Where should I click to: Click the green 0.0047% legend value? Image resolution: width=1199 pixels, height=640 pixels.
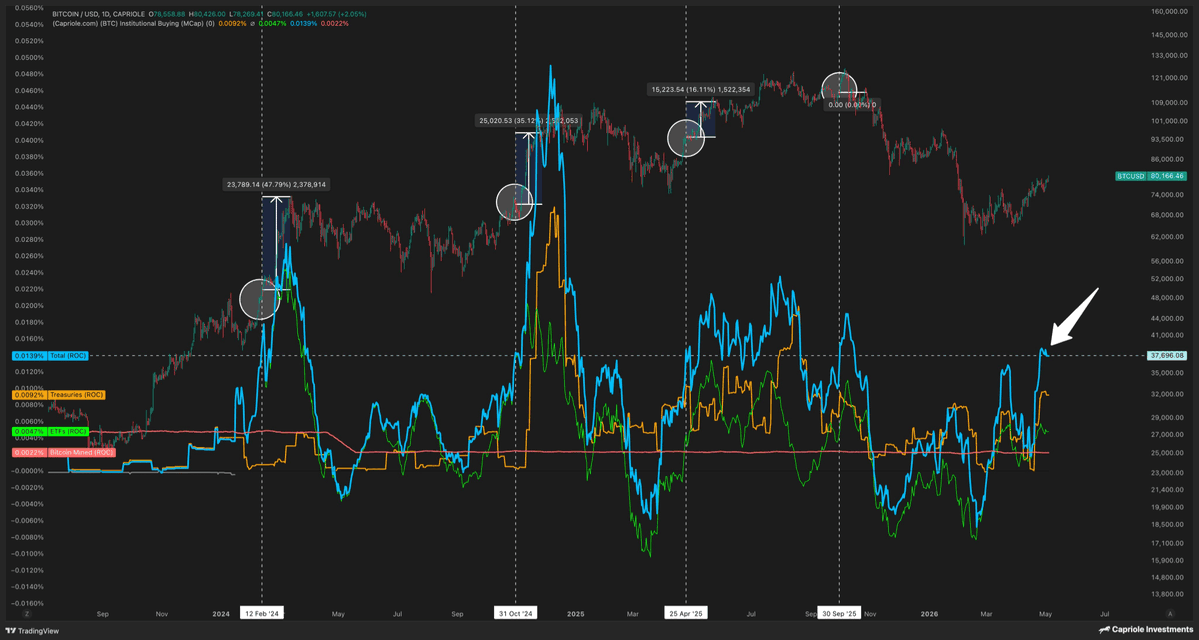272,24
